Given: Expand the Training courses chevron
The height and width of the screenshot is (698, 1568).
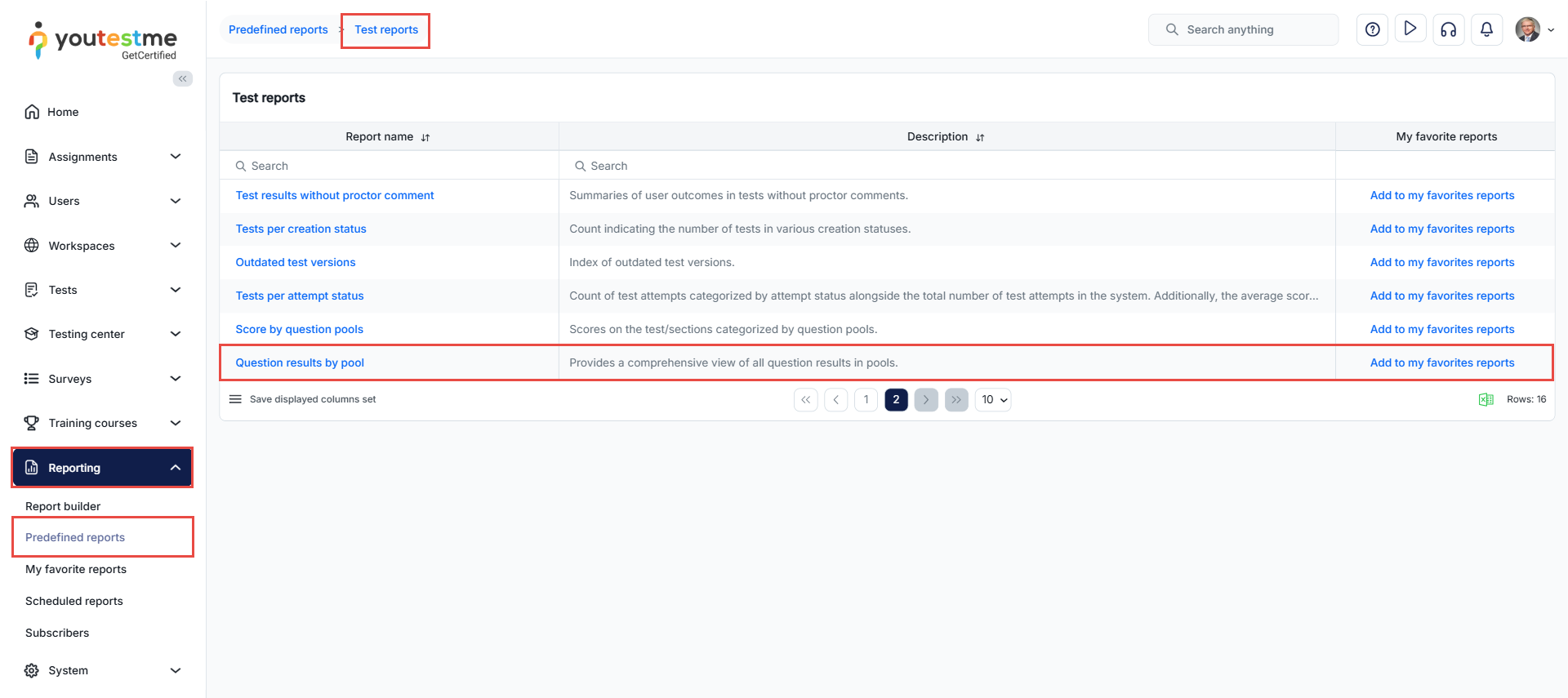Looking at the screenshot, I should point(176,423).
